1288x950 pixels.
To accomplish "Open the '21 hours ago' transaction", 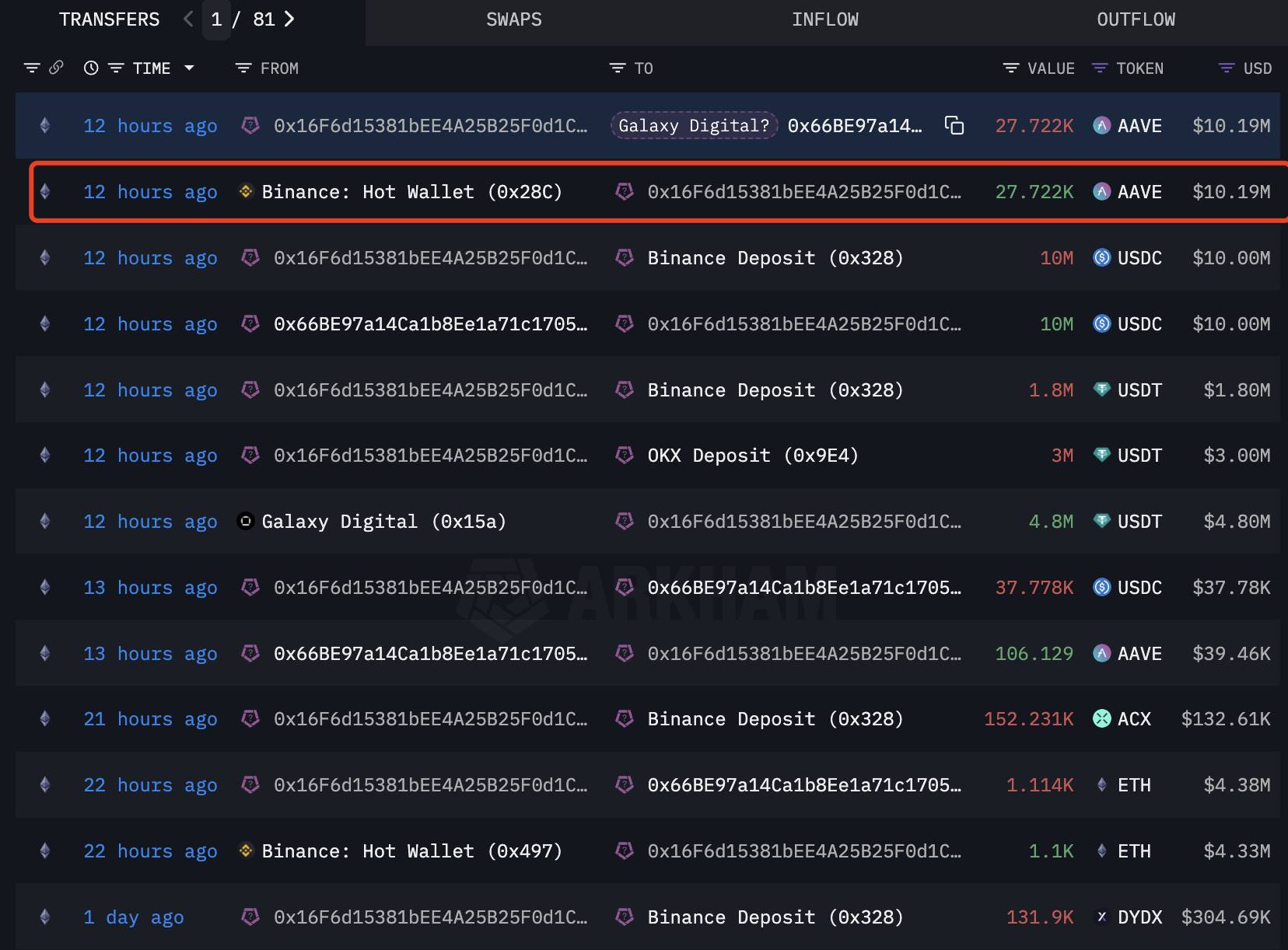I will 150,719.
